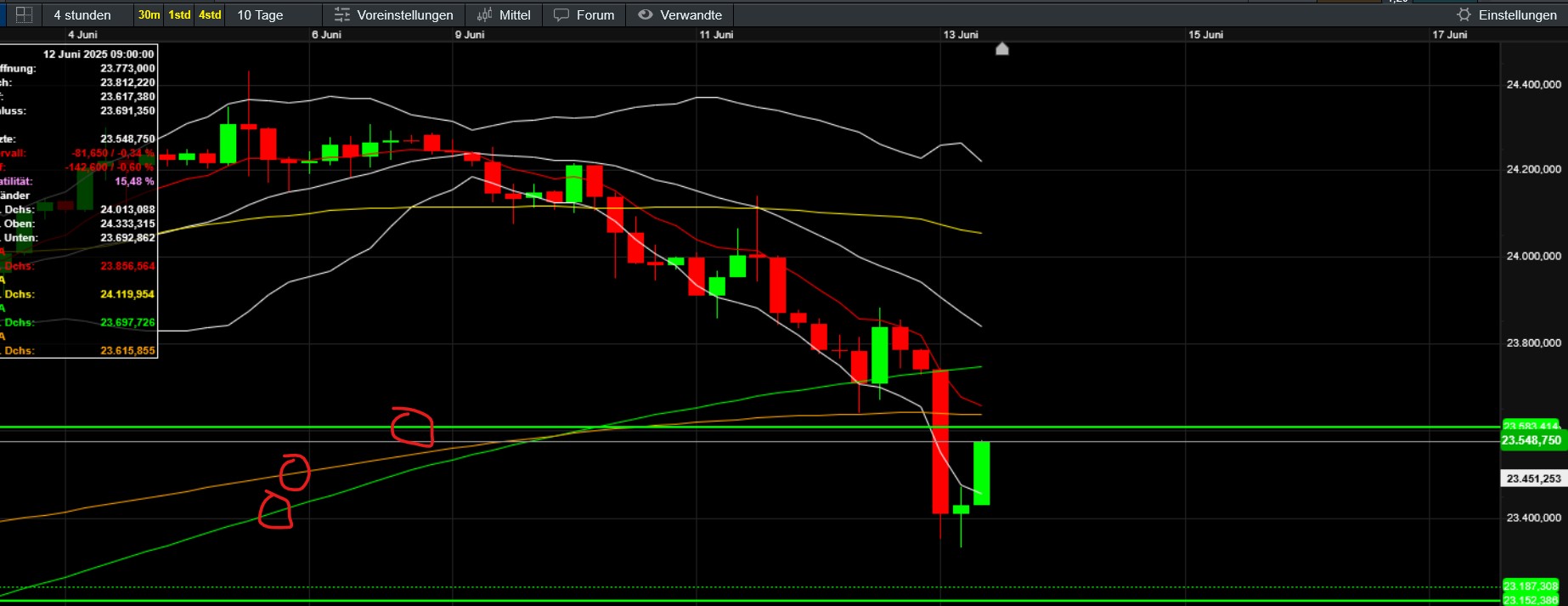Click the house-shaped marker near 13 Juni

click(1002, 48)
